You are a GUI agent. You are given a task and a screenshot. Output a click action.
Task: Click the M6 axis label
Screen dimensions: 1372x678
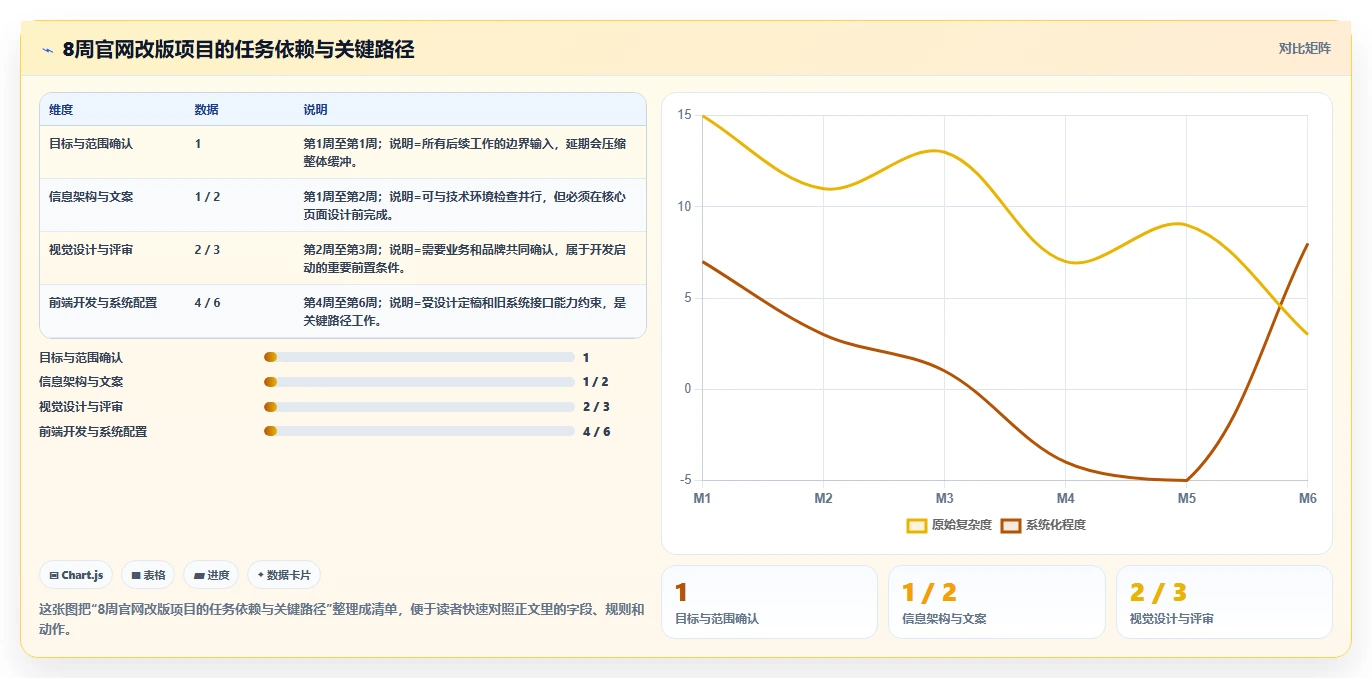(1307, 498)
